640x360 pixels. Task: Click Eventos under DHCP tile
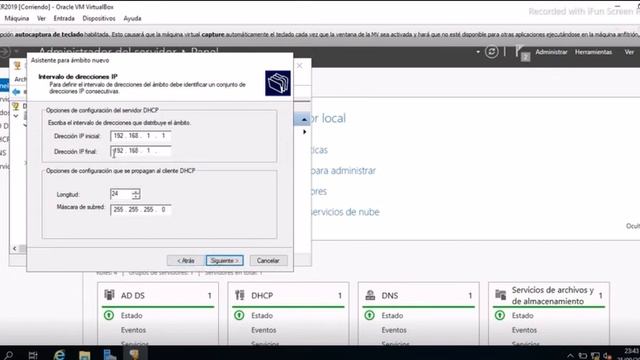[x=264, y=330]
